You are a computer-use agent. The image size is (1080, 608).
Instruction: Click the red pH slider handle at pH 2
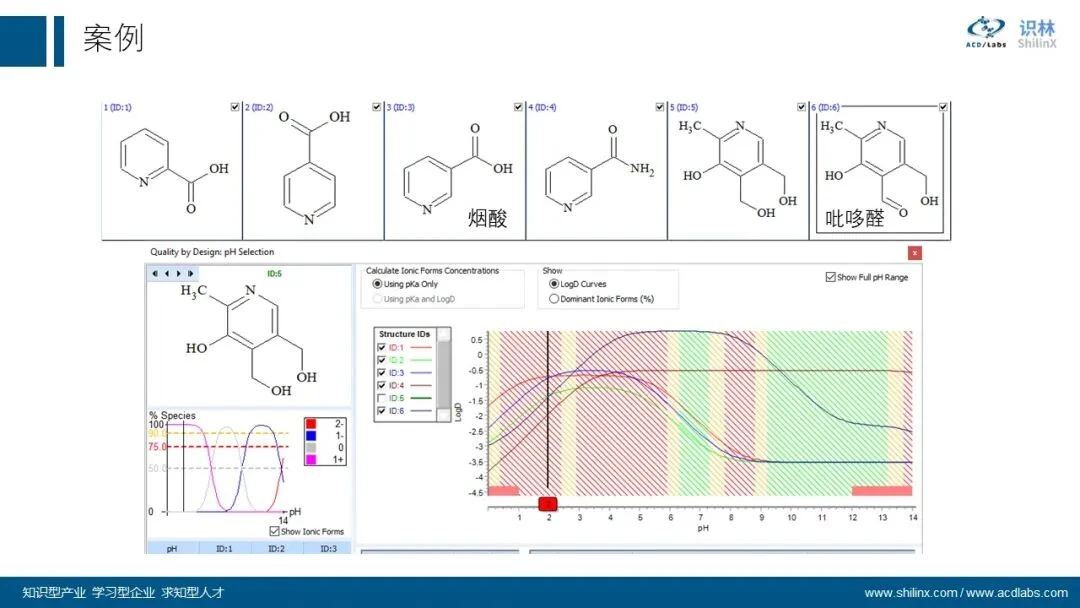pyautogui.click(x=548, y=504)
